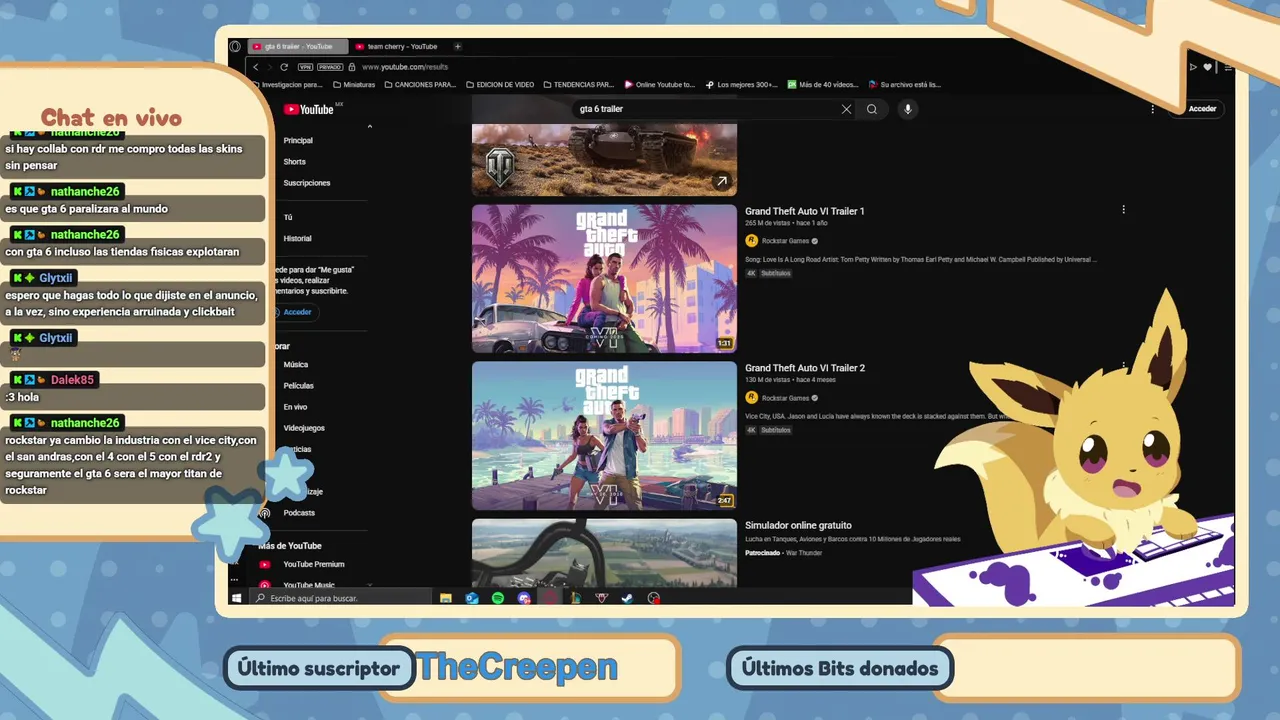Open the Opera menu icon
1280x720 pixels.
[235, 46]
